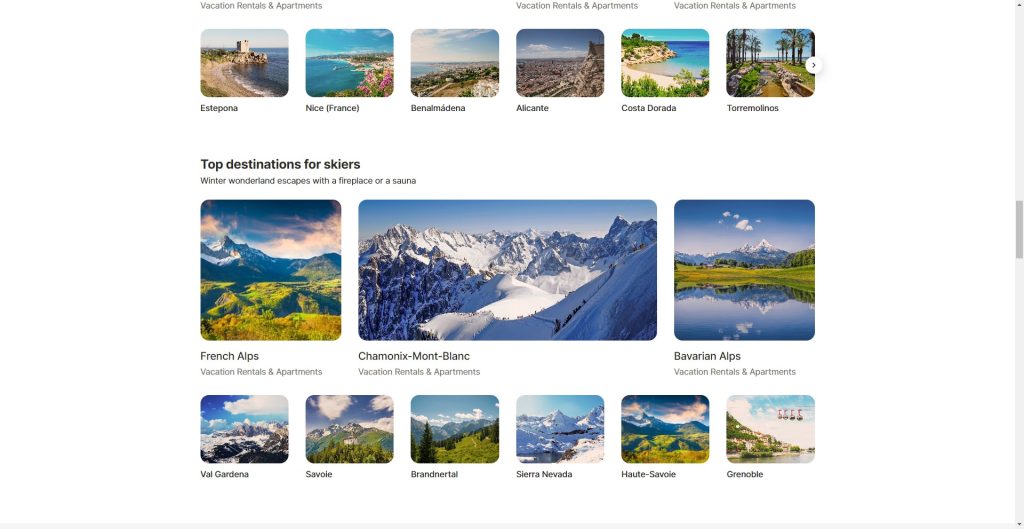Image resolution: width=1024 pixels, height=529 pixels.
Task: Select the Savoie destination thumbnail
Action: [x=349, y=429]
